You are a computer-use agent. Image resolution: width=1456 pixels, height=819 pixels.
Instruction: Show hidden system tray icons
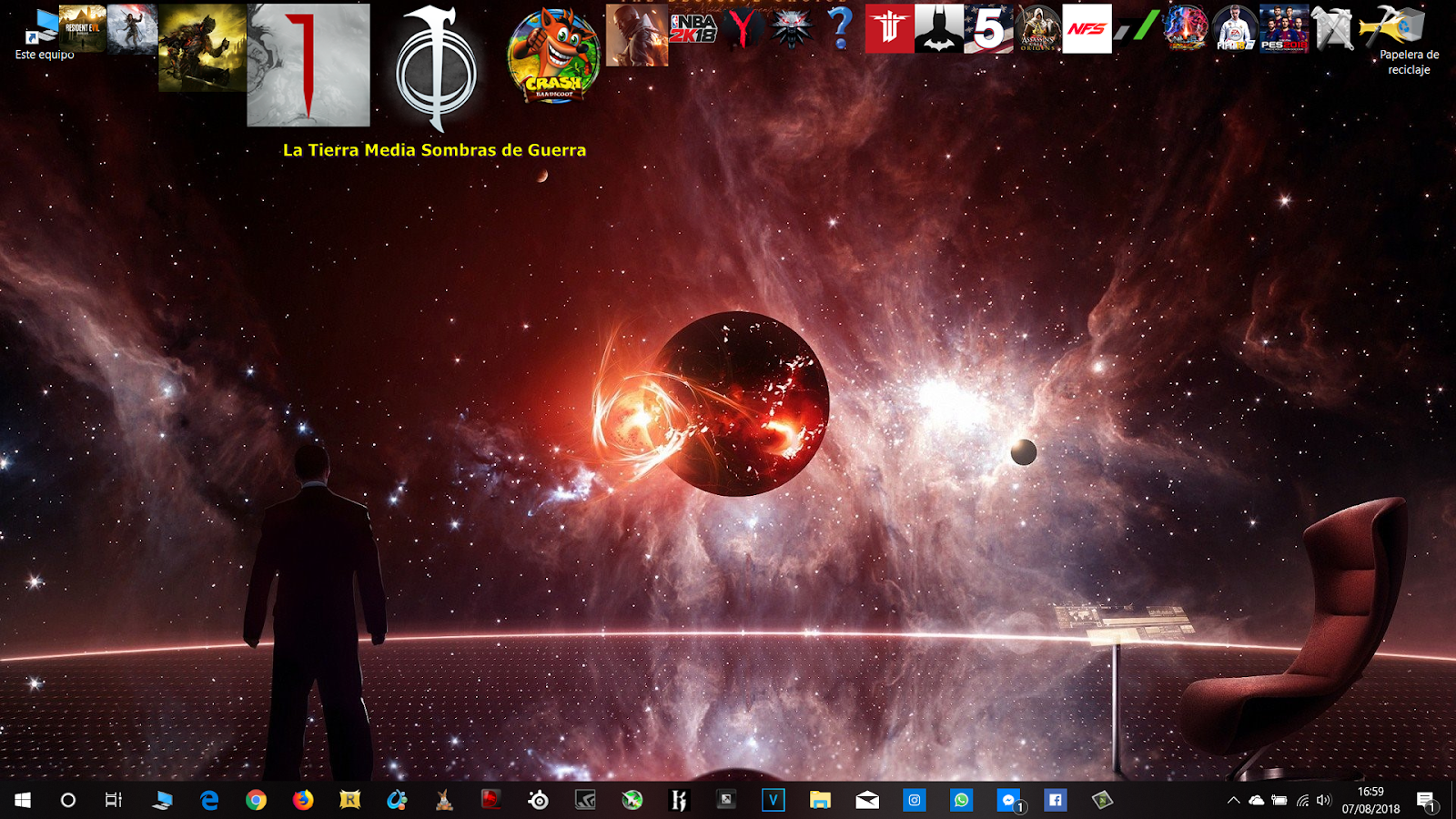click(x=1233, y=801)
